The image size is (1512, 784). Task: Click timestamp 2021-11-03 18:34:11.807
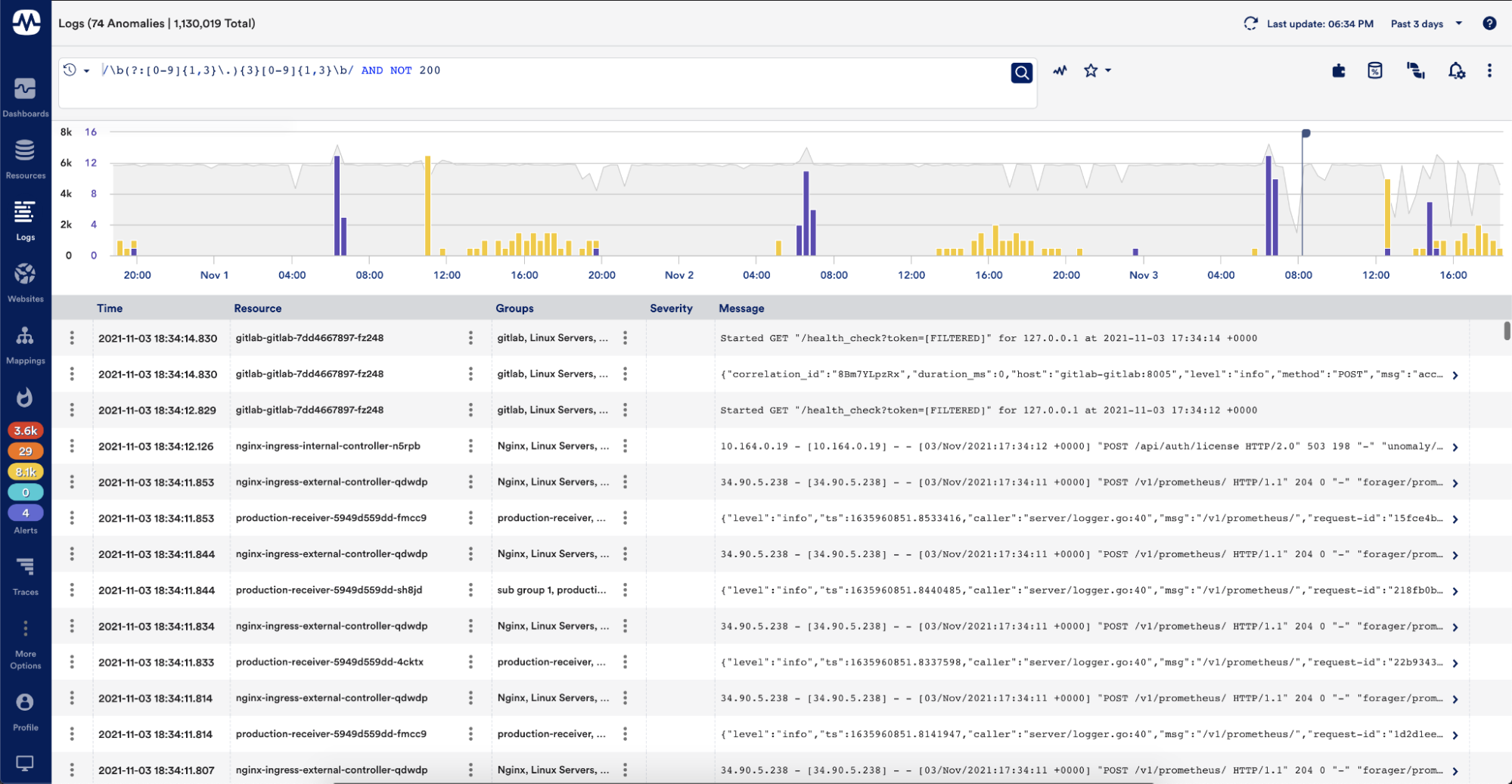point(157,770)
